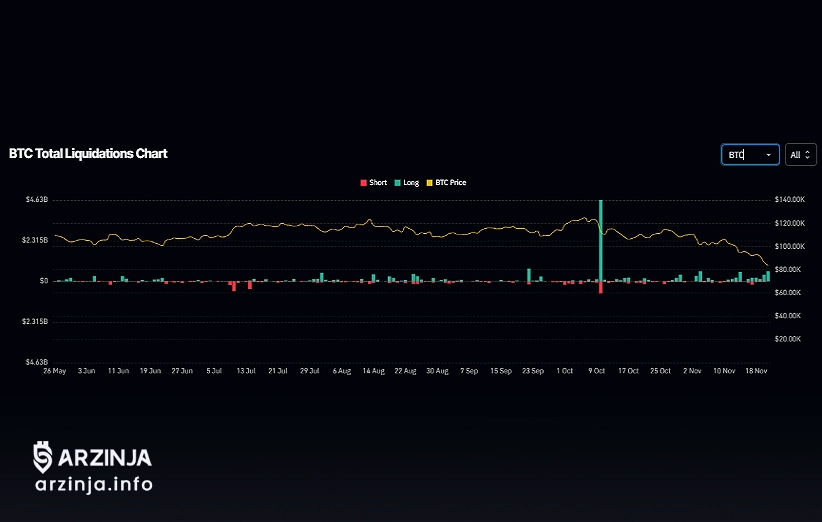Open the arzinja.info link
This screenshot has width=822, height=522.
(93, 485)
